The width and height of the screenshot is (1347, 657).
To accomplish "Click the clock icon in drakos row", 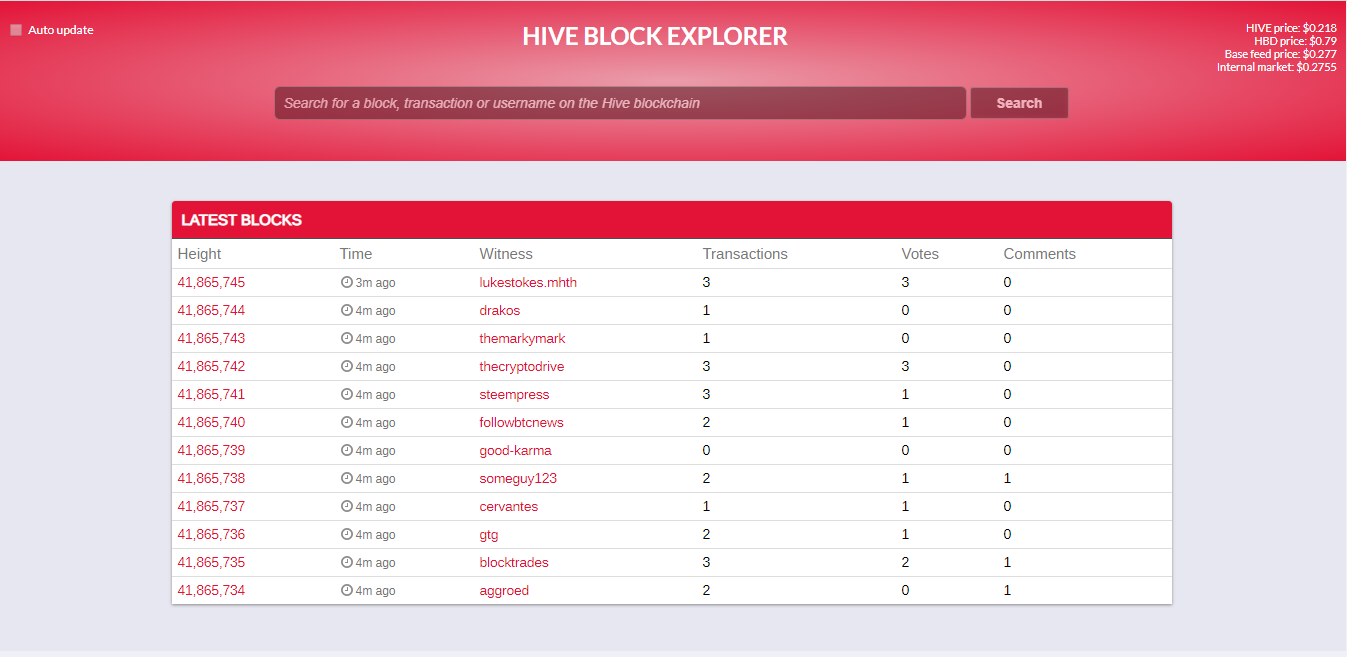I will [x=347, y=310].
